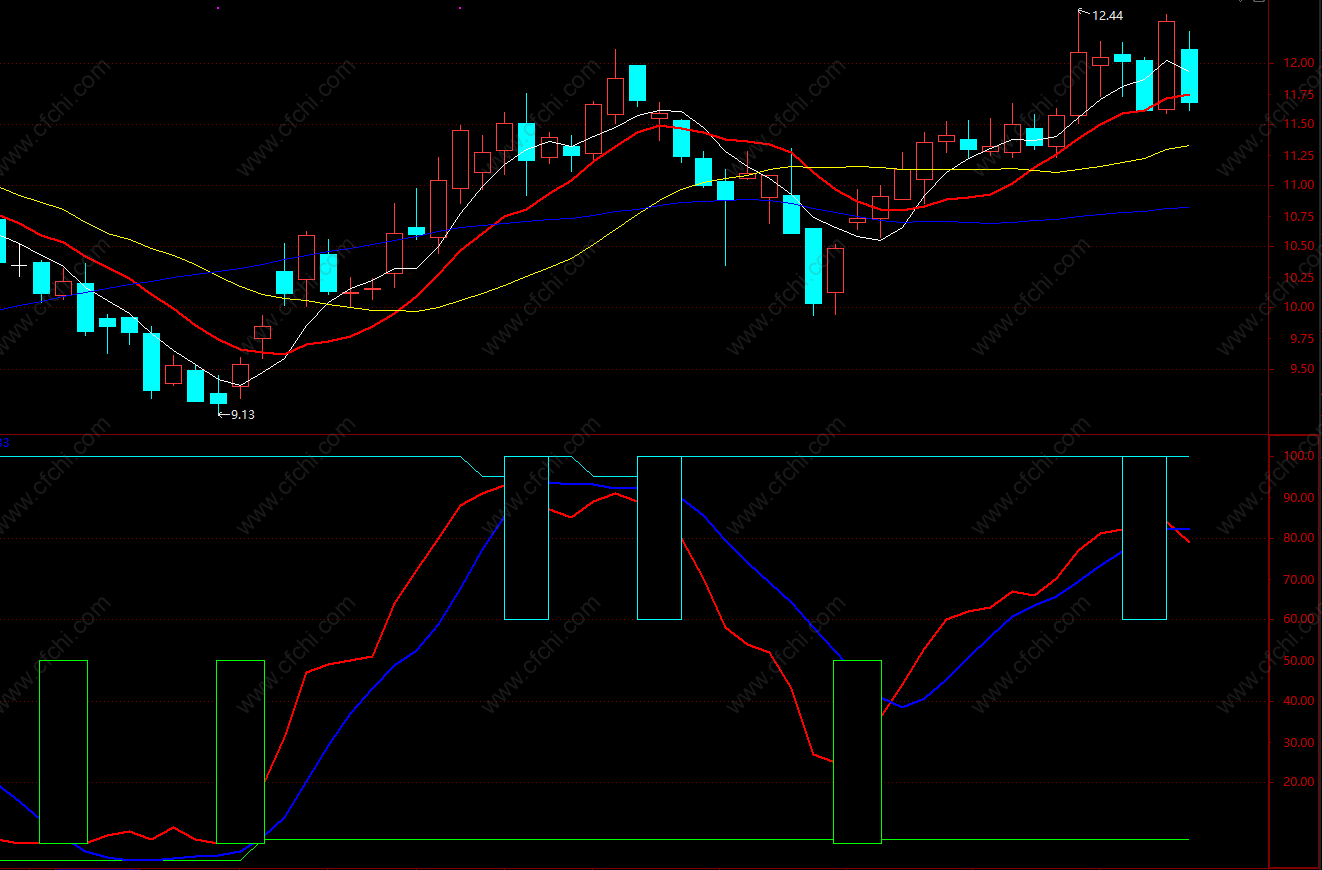
Task: Click the rightmost cyan signal box in indicator panel
Action: 1144,538
